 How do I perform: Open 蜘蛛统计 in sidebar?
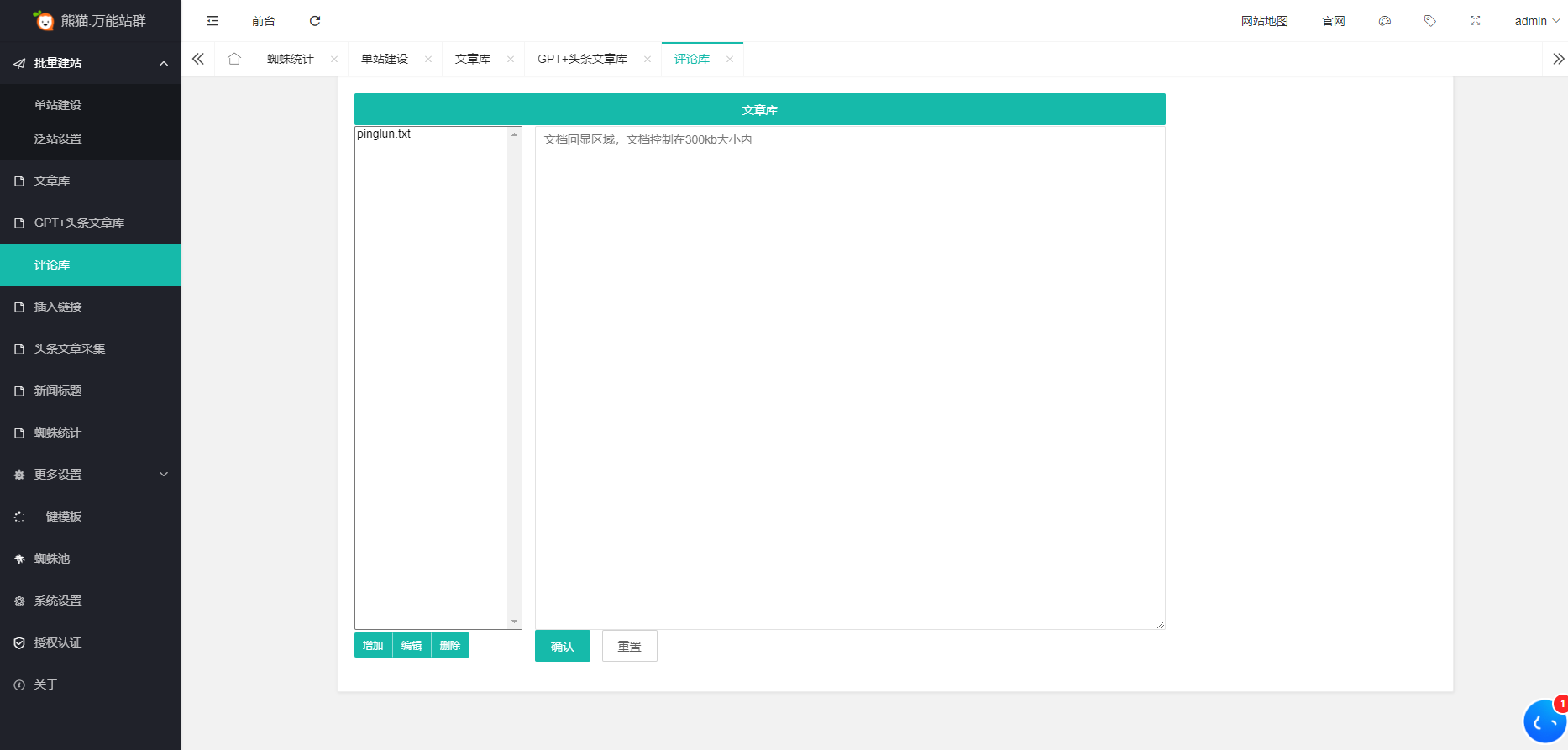pos(91,433)
